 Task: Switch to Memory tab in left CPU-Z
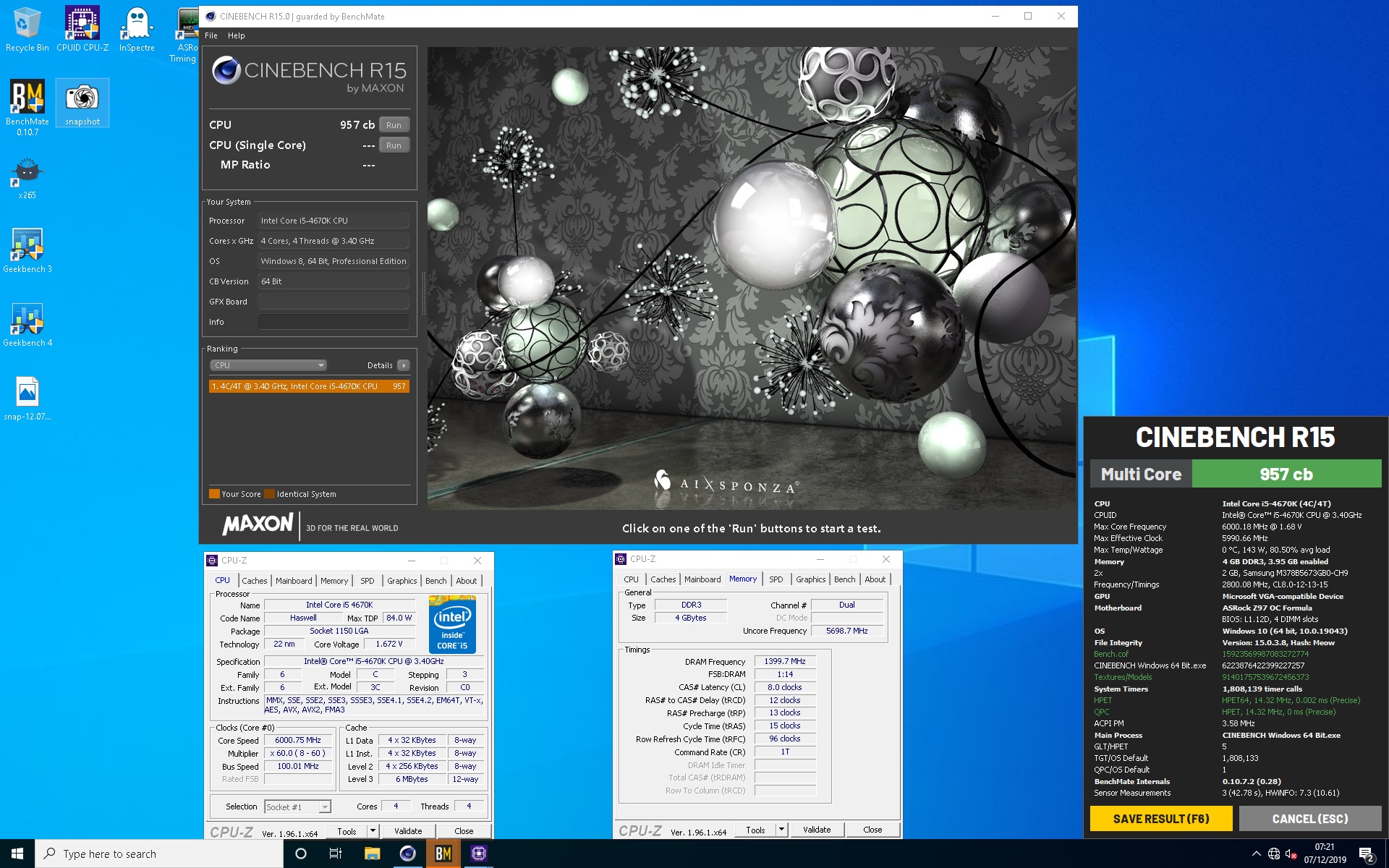coord(334,581)
